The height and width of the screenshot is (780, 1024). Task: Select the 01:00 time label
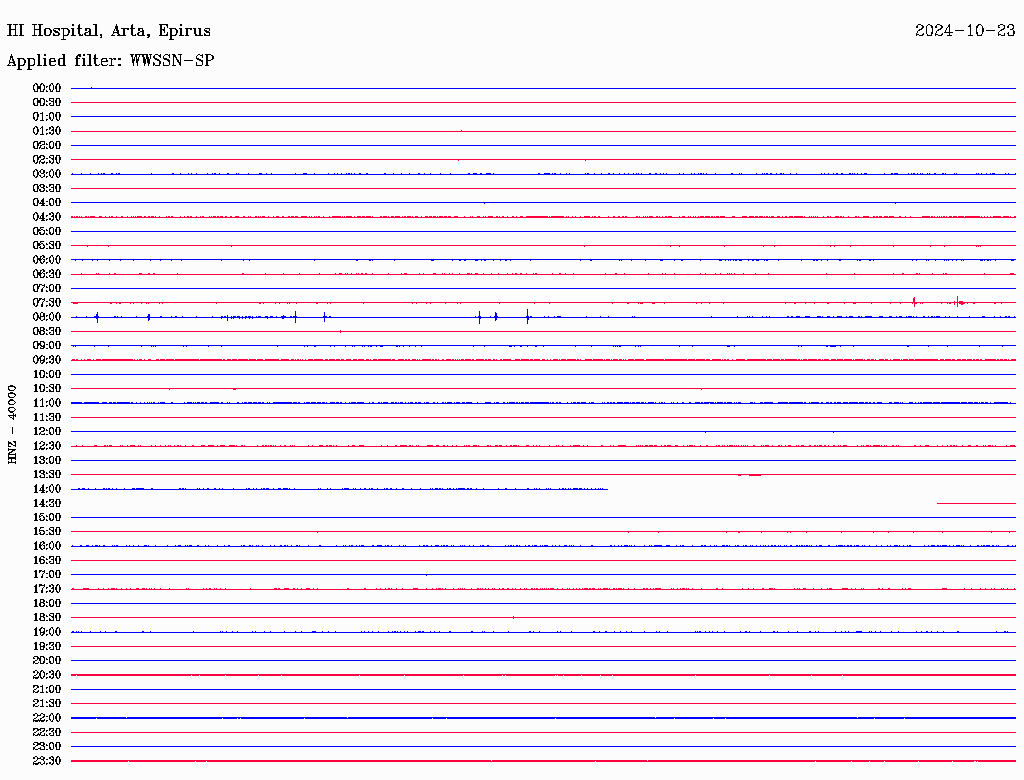47,117
